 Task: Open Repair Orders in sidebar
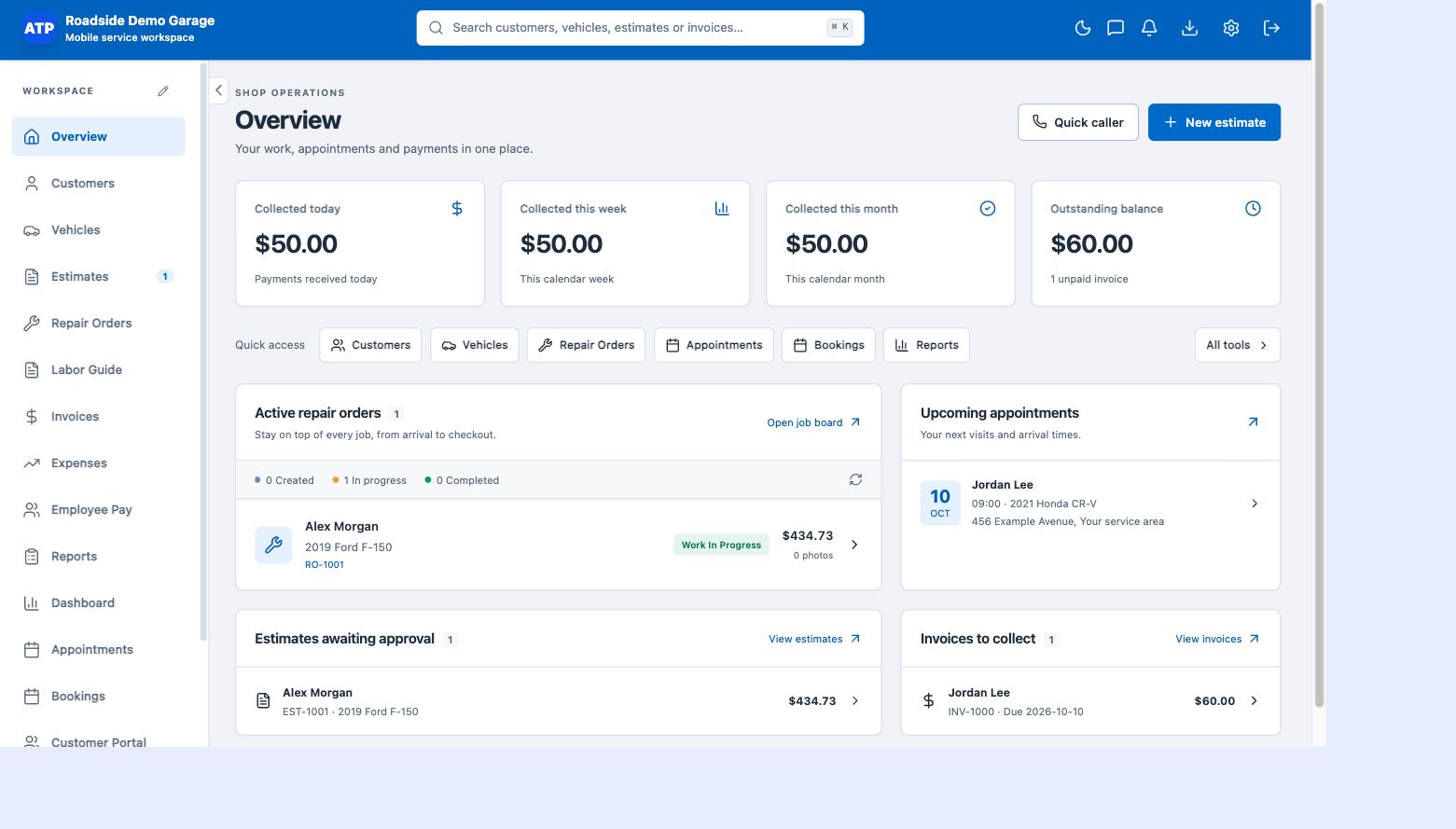99,323
